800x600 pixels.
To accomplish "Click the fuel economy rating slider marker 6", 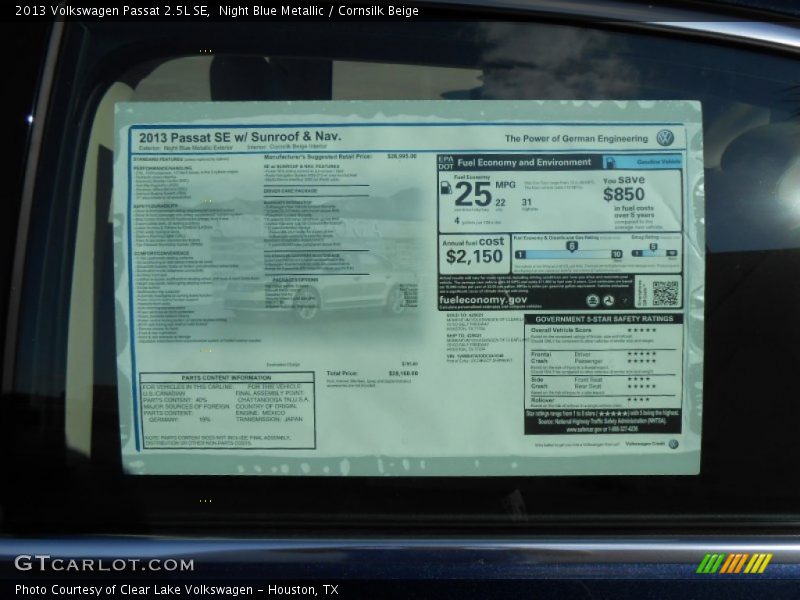I will tap(571, 246).
